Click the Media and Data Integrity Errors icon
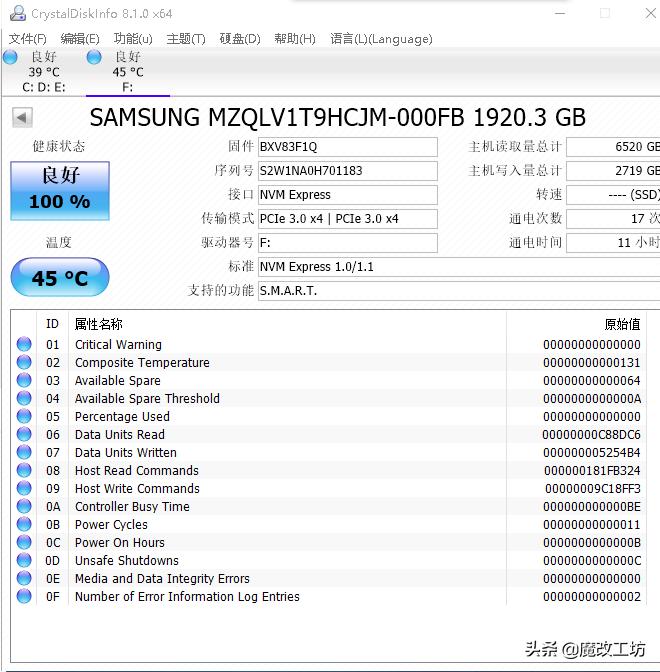 tap(24, 578)
